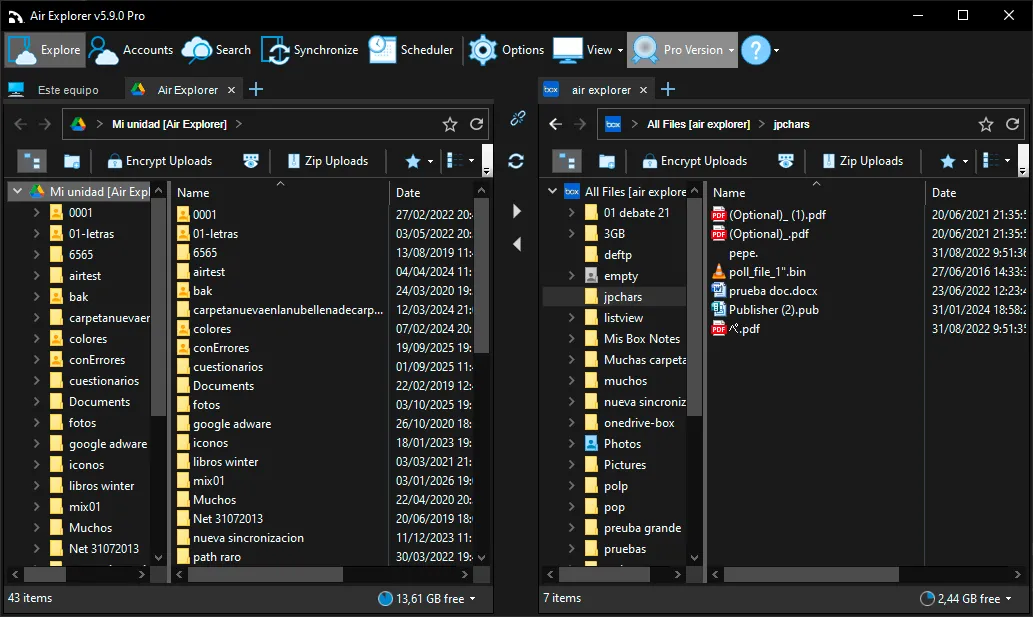
Task: Create new folder in left pane
Action: point(72,161)
